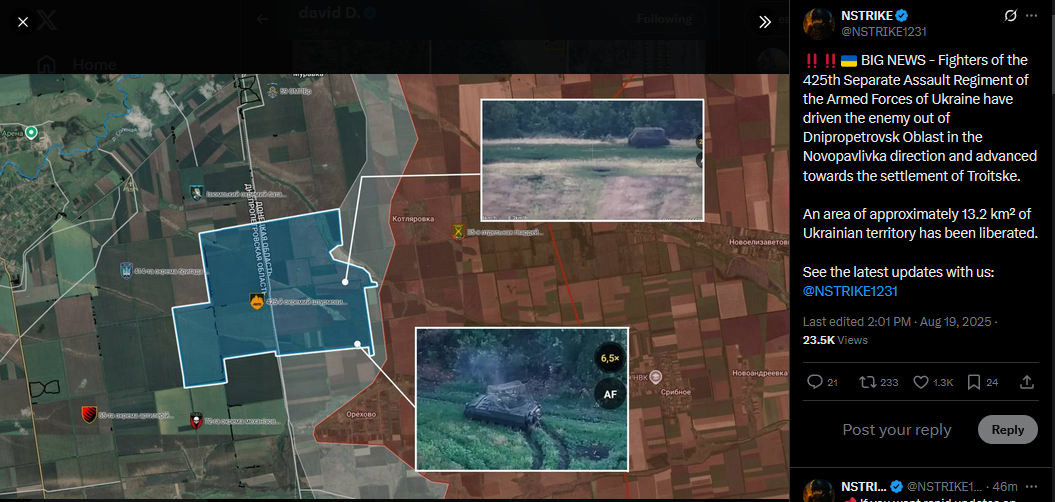Image resolution: width=1055 pixels, height=502 pixels.
Task: Click the dimmed back arrow beside david D.
Action: click(262, 19)
